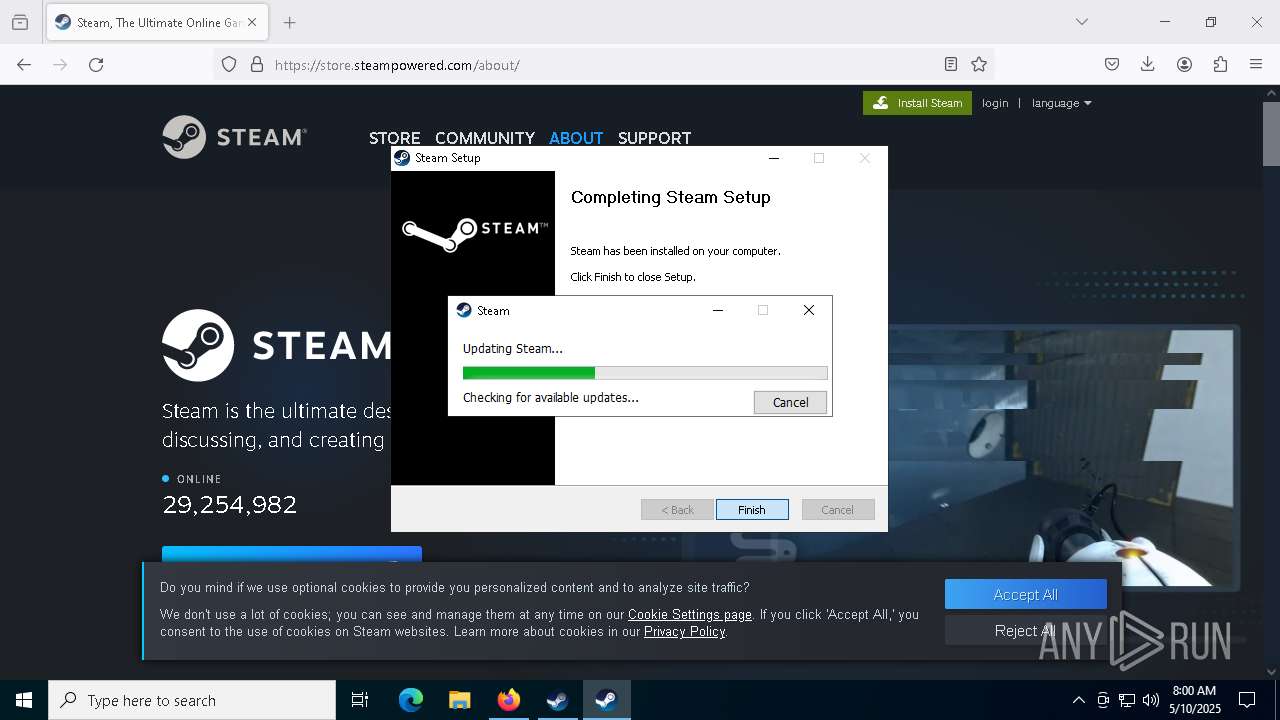1280x720 pixels.
Task: Open the notification center icon
Action: [x=1247, y=700]
